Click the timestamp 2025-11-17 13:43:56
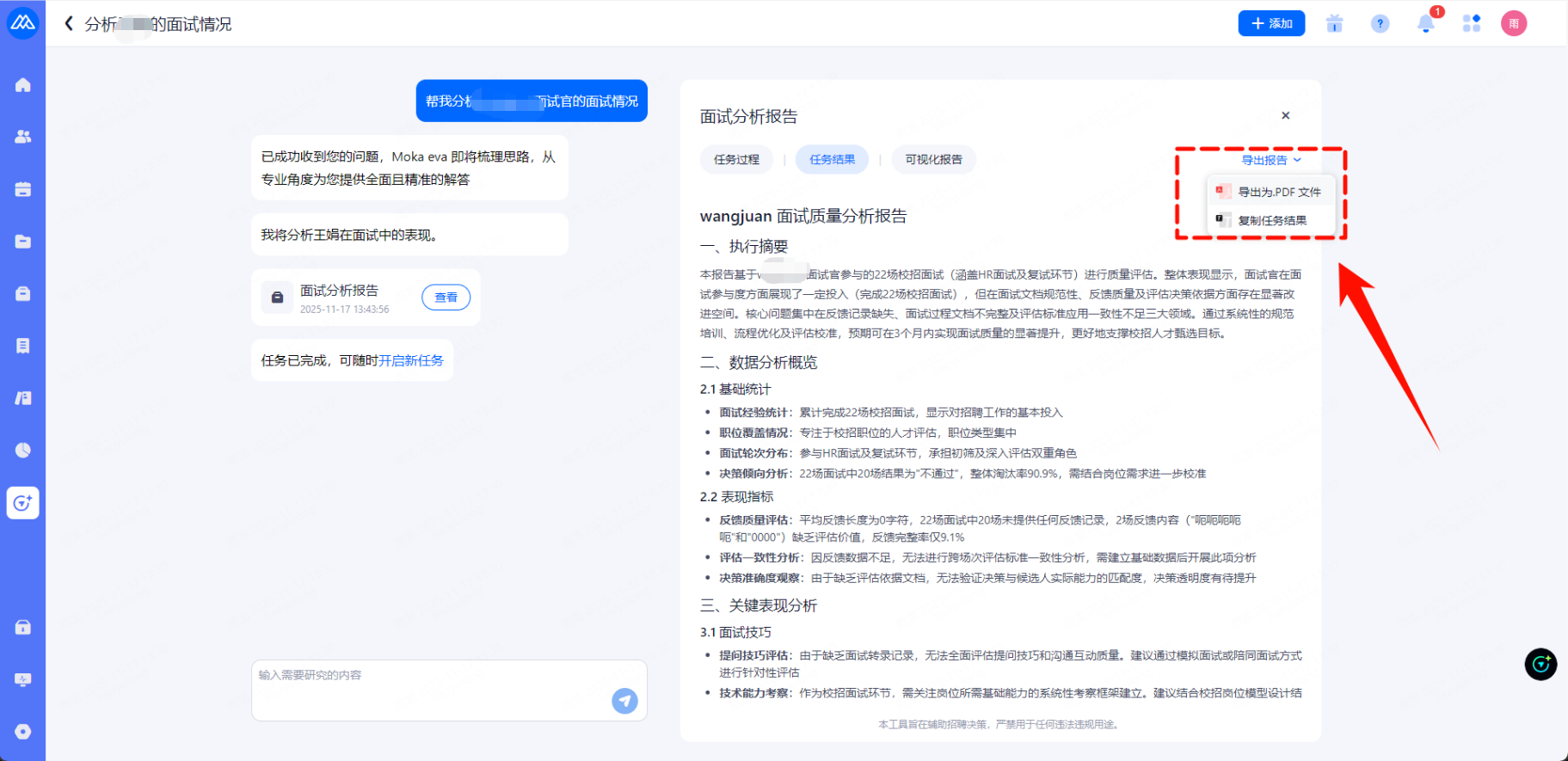The height and width of the screenshot is (761, 1568). [344, 310]
